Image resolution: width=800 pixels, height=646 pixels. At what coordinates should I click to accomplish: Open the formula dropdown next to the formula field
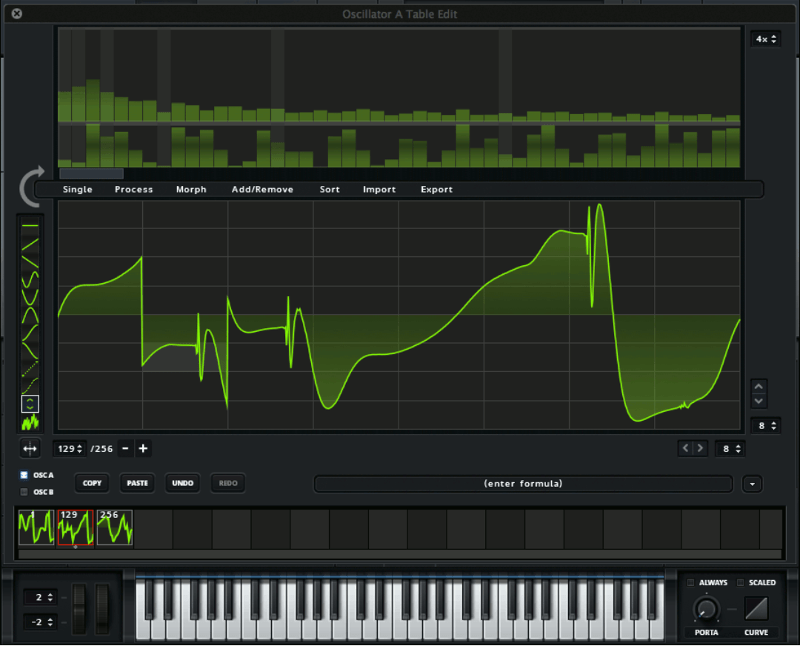tap(752, 483)
